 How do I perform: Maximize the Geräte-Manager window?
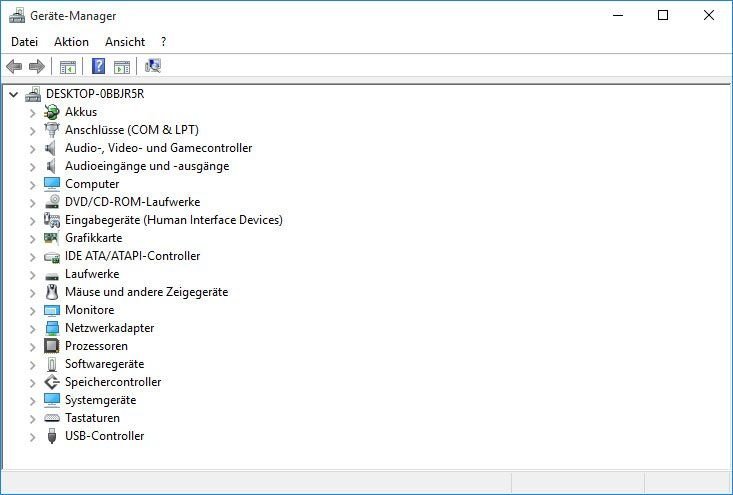tap(663, 15)
